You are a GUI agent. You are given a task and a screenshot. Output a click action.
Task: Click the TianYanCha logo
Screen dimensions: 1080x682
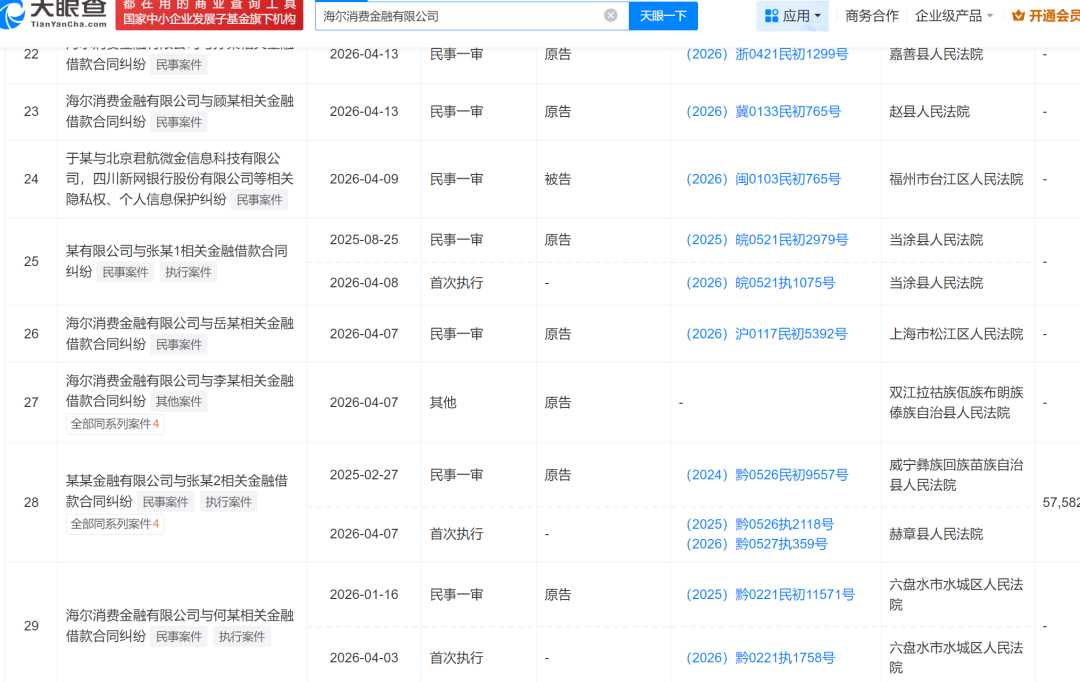(x=54, y=14)
